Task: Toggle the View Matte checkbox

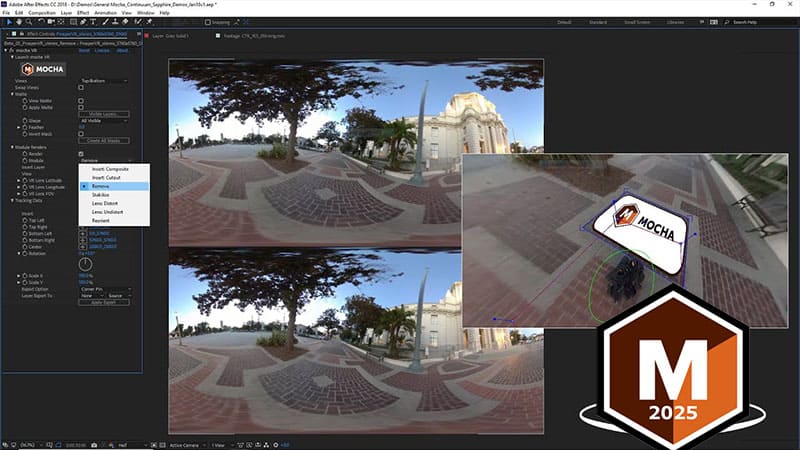Action: (81, 101)
